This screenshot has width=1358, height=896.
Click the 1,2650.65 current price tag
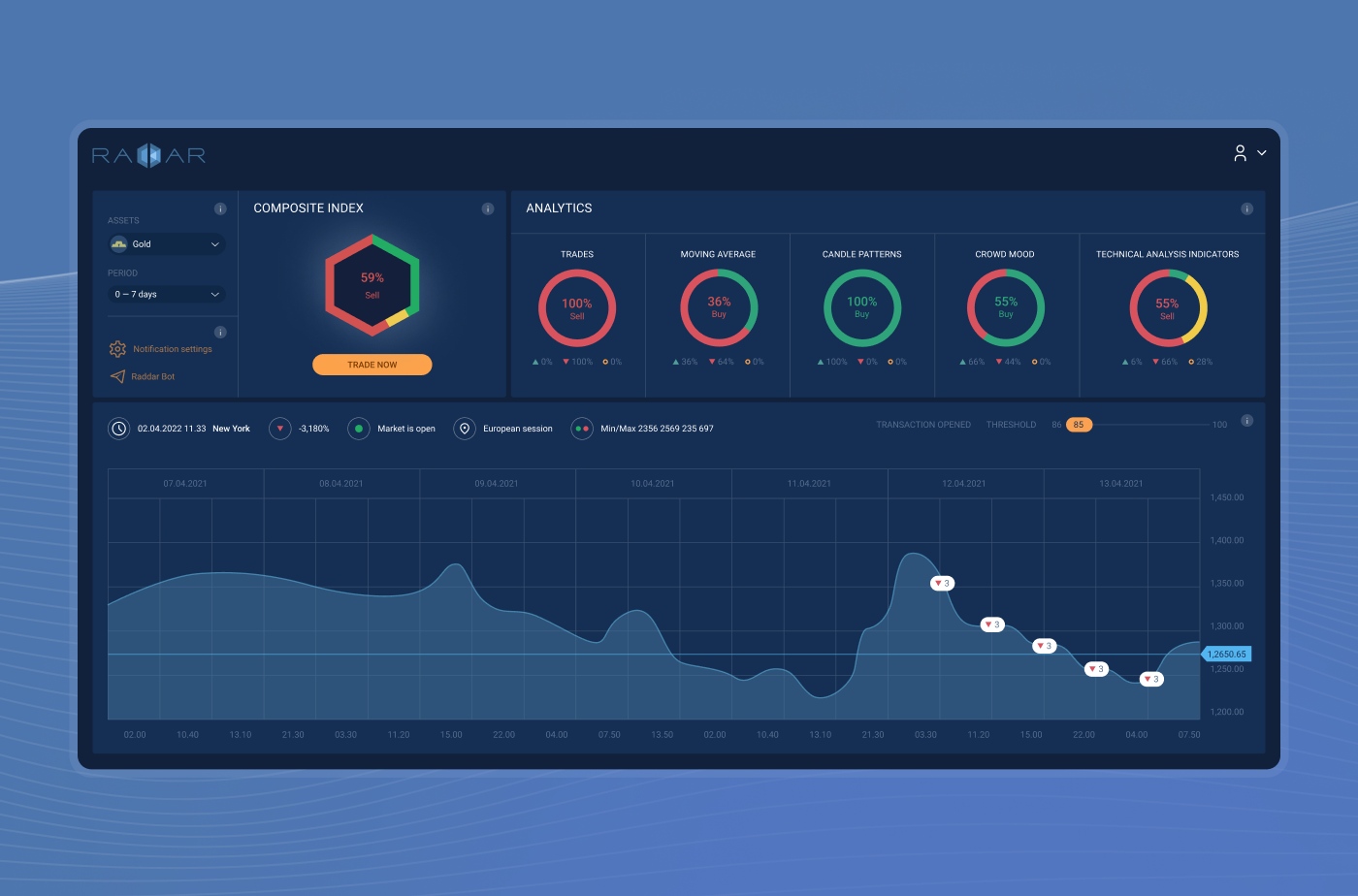(1226, 655)
